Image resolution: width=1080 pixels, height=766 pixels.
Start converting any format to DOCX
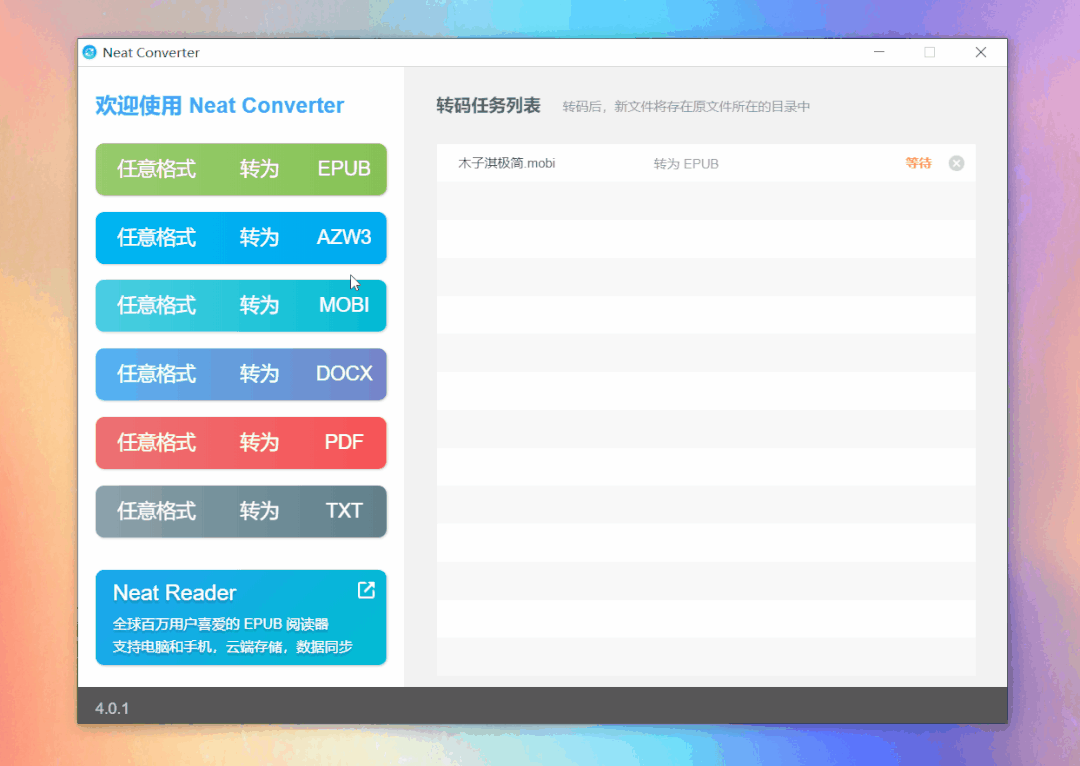(241, 374)
